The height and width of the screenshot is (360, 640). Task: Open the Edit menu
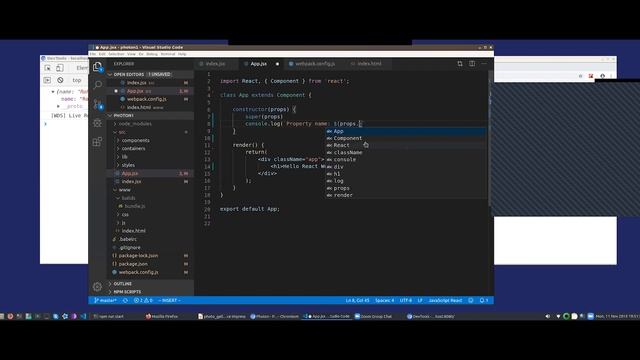[x=102, y=54]
